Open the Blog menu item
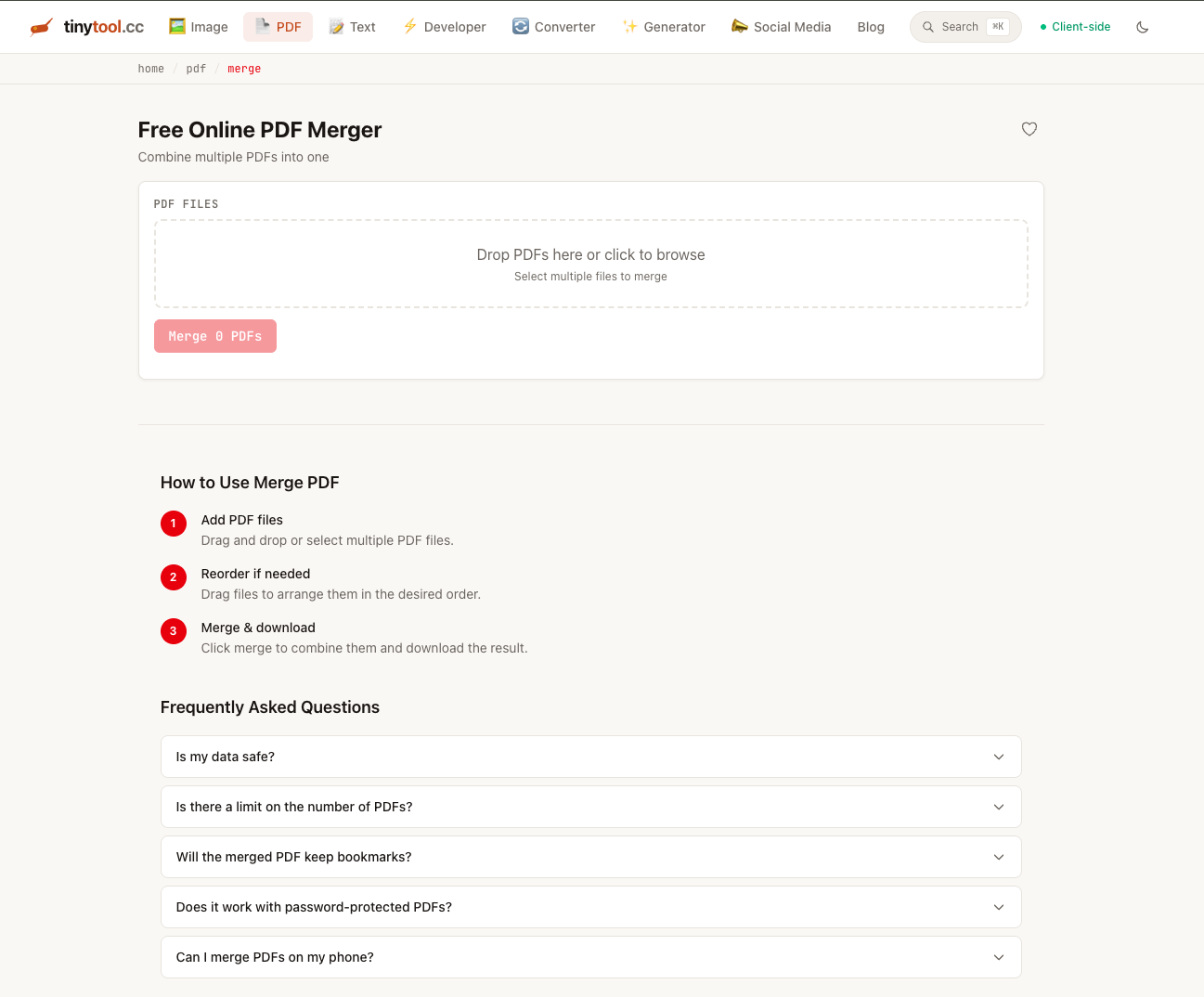 click(x=870, y=26)
